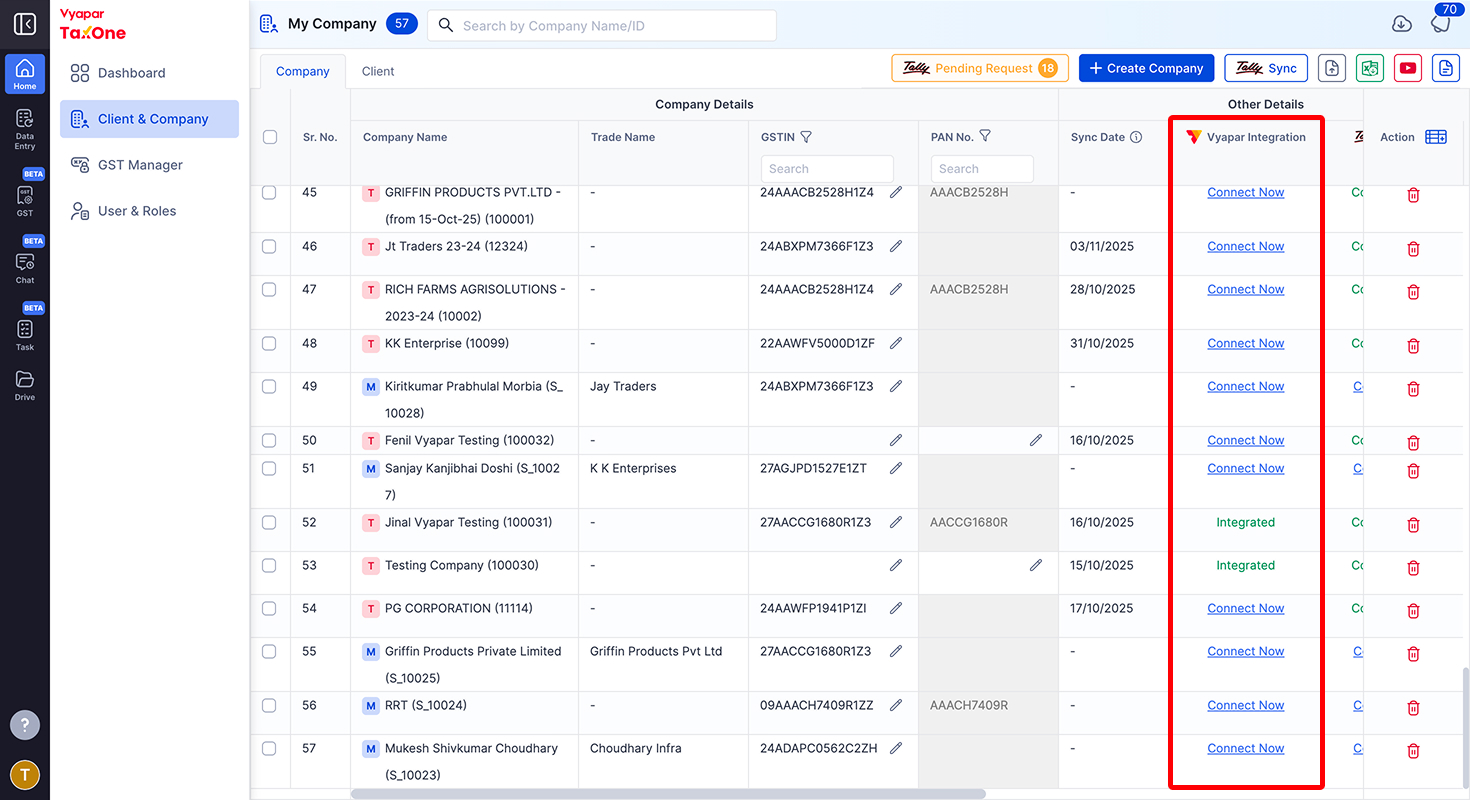The width and height of the screenshot is (1470, 800).
Task: Edit PAN for Testing Company (100030)
Action: tap(1036, 565)
